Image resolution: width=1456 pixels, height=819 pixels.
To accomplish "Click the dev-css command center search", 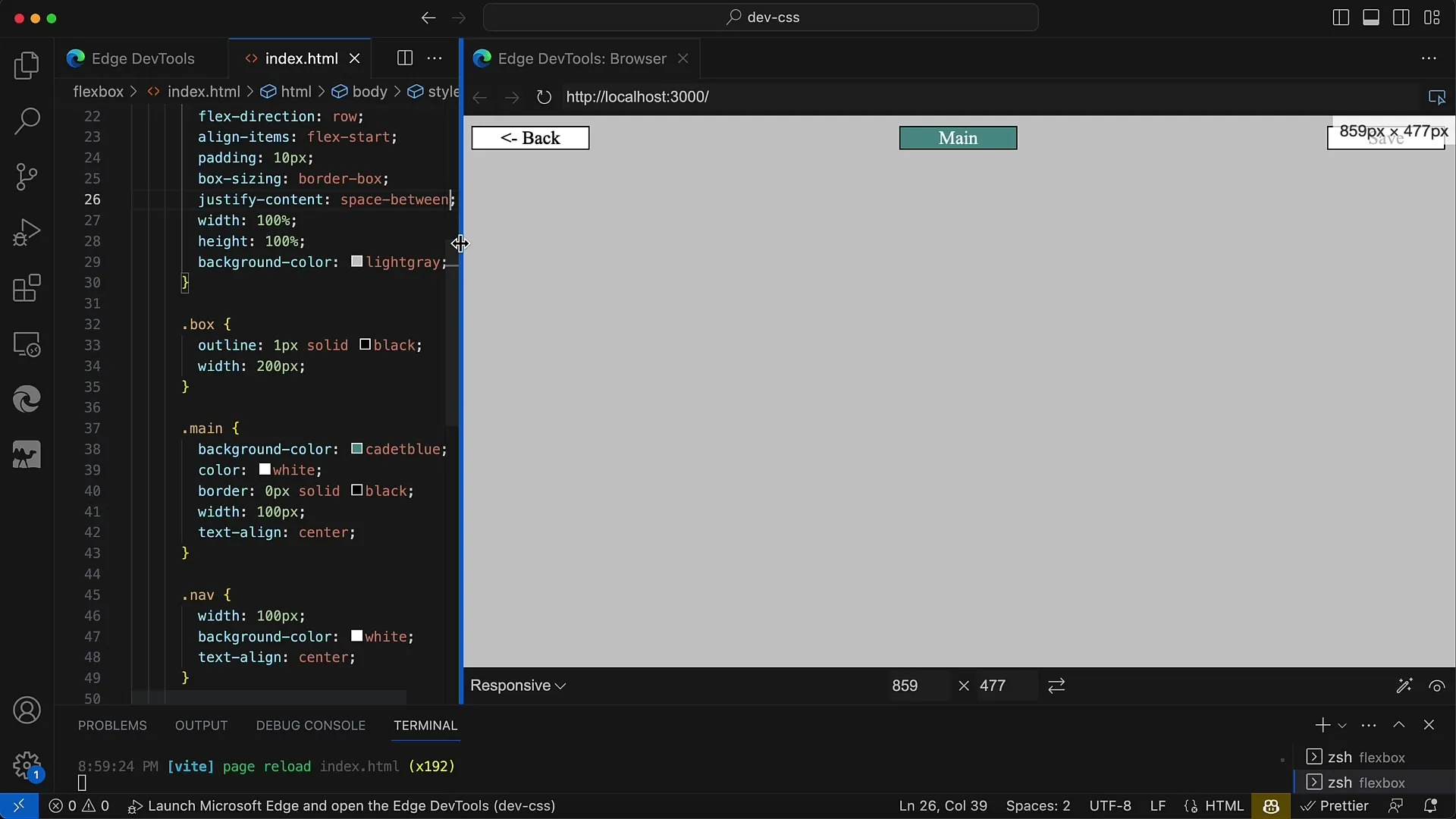I will 761,17.
